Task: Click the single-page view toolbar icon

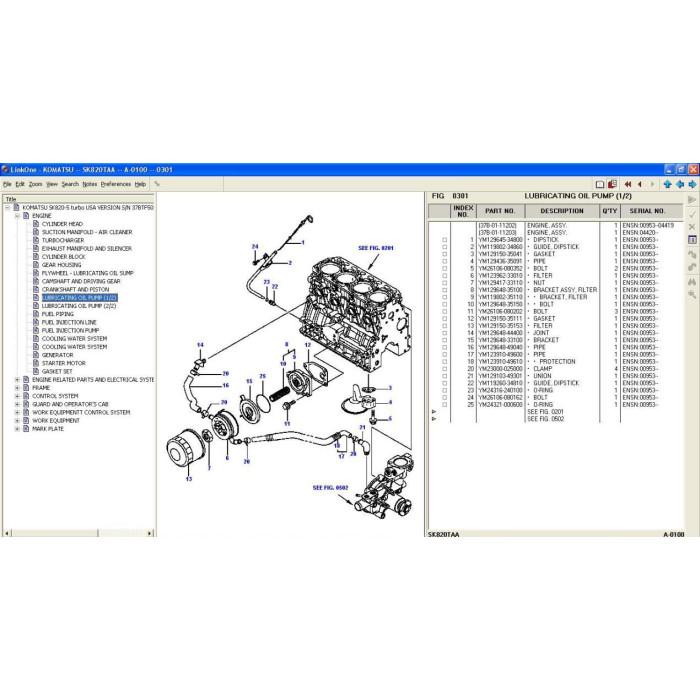Action: point(600,184)
